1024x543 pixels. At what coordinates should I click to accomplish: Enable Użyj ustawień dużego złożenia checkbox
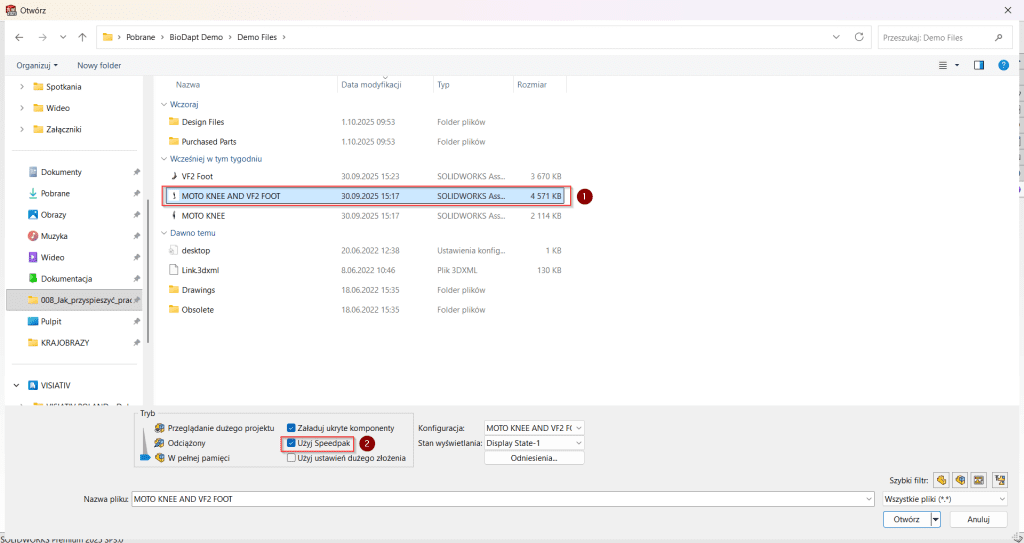pos(292,458)
